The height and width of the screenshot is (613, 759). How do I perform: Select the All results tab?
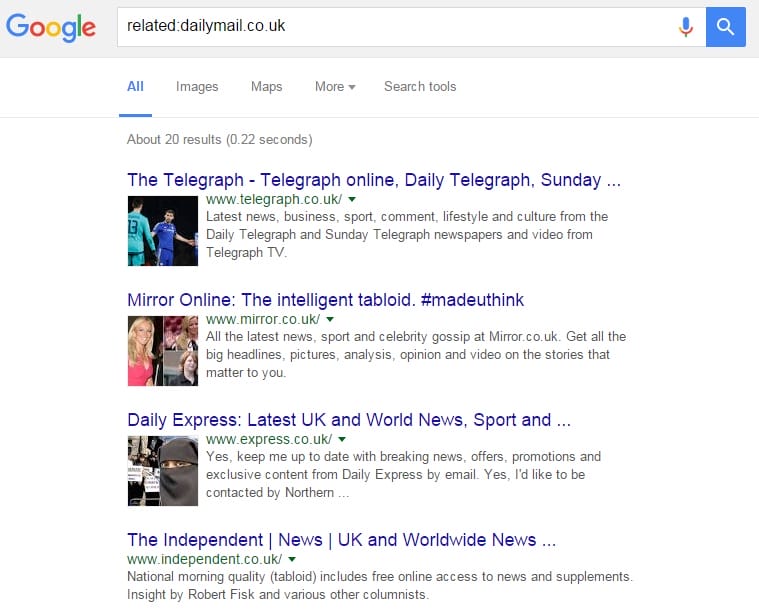click(x=135, y=87)
